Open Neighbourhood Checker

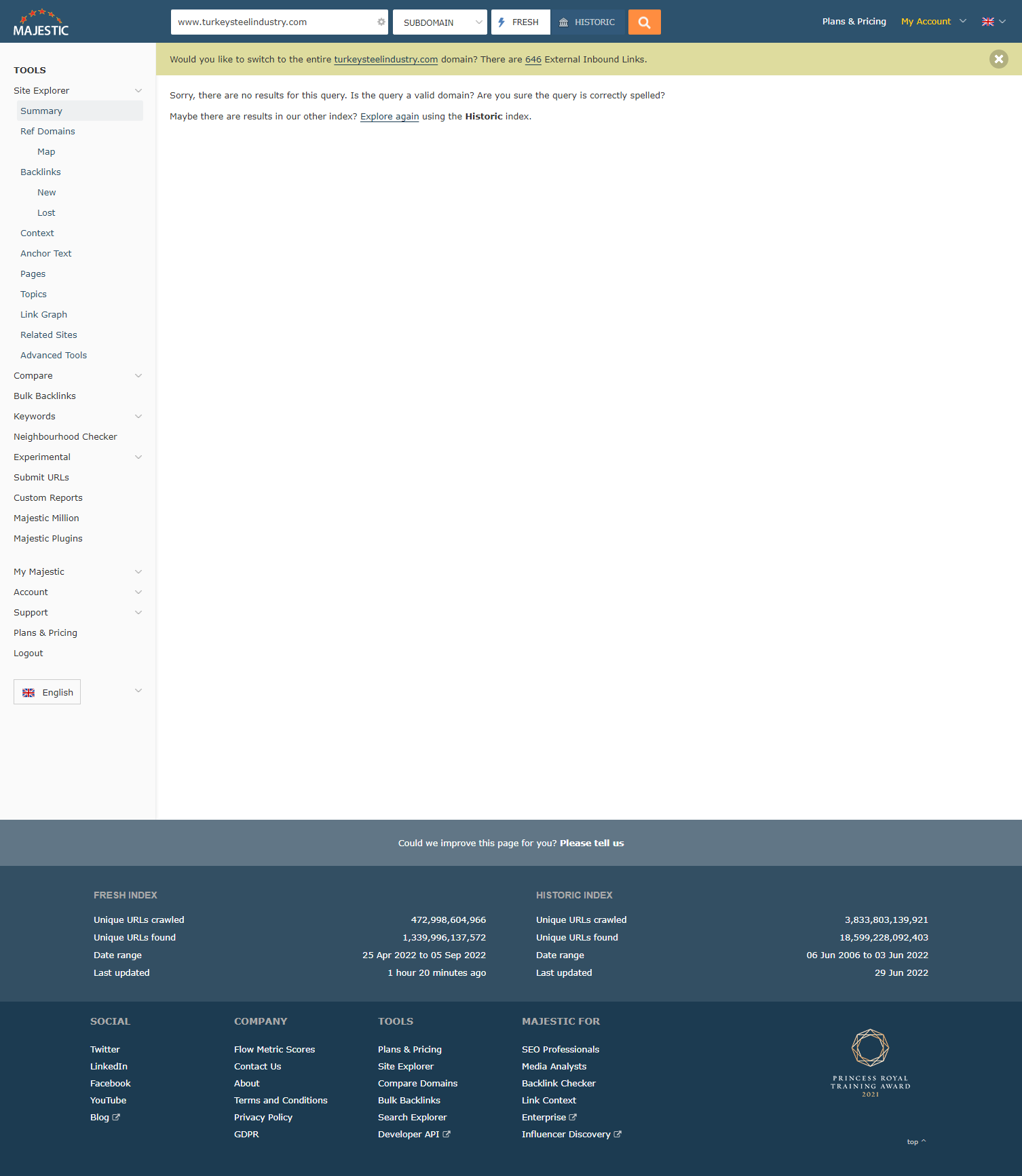65,437
